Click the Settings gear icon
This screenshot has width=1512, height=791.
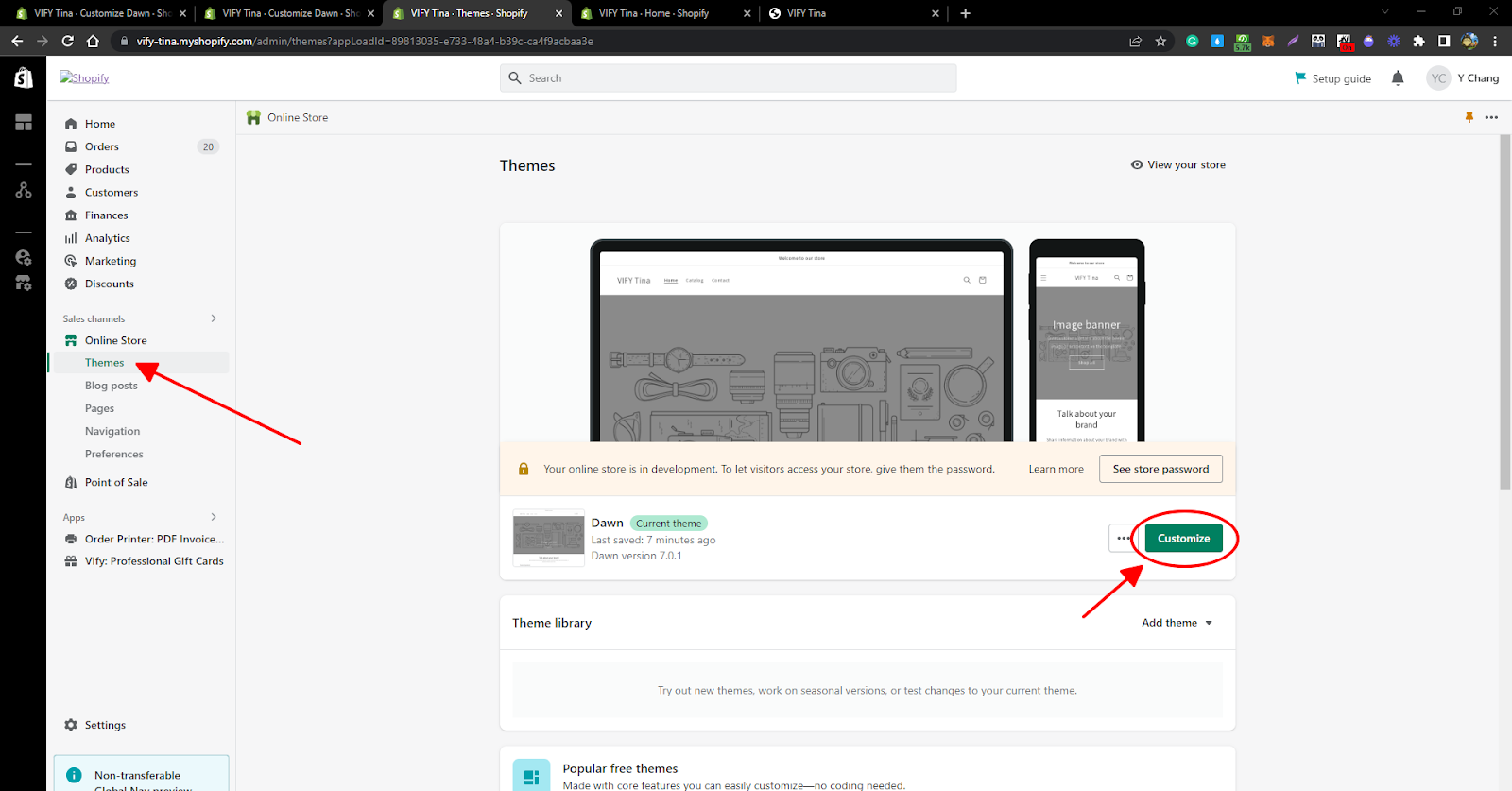71,725
